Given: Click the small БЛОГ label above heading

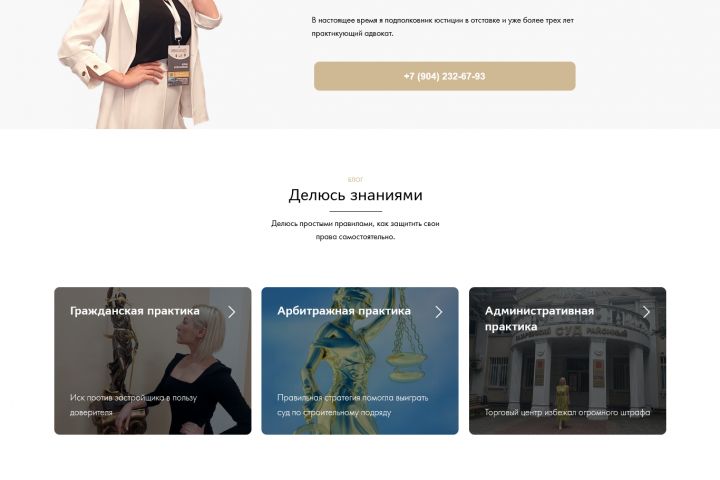Looking at the screenshot, I should pos(355,180).
